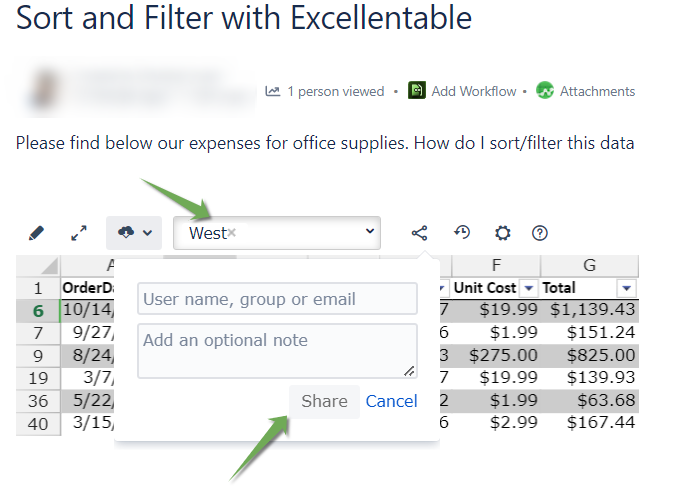Focus the User name, group or email field

(x=277, y=299)
